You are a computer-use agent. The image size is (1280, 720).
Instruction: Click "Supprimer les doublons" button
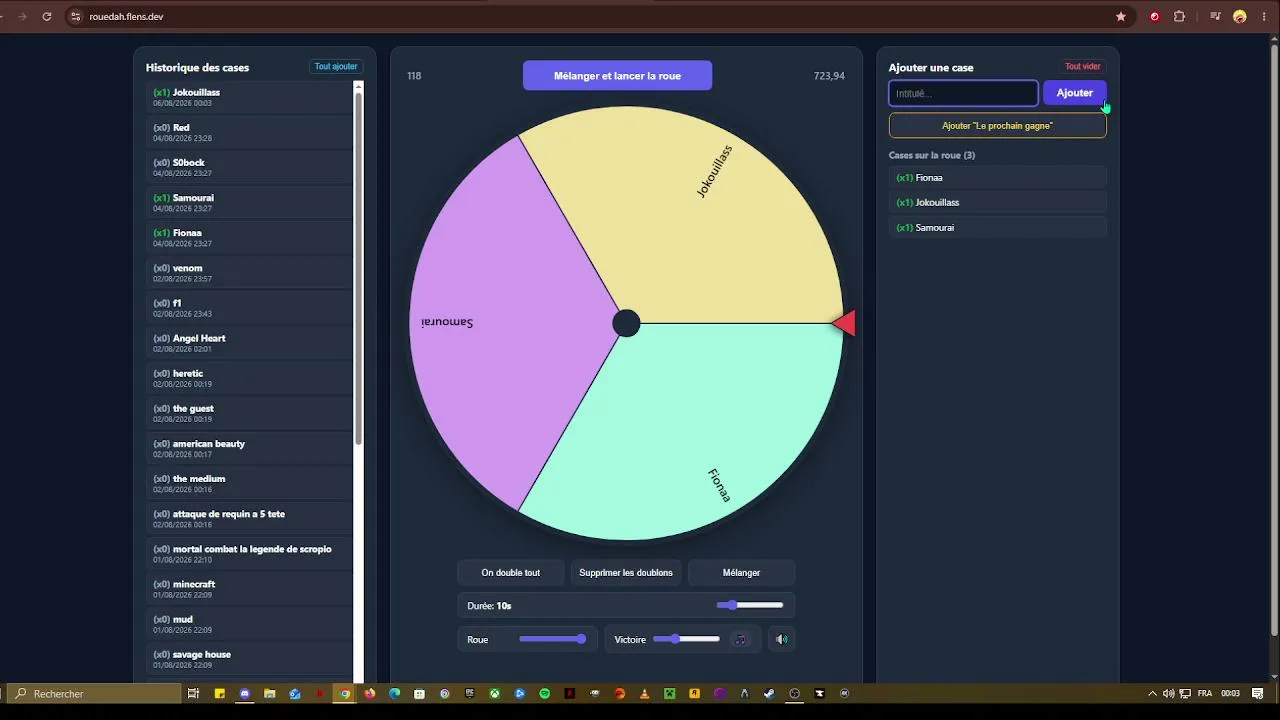point(626,573)
